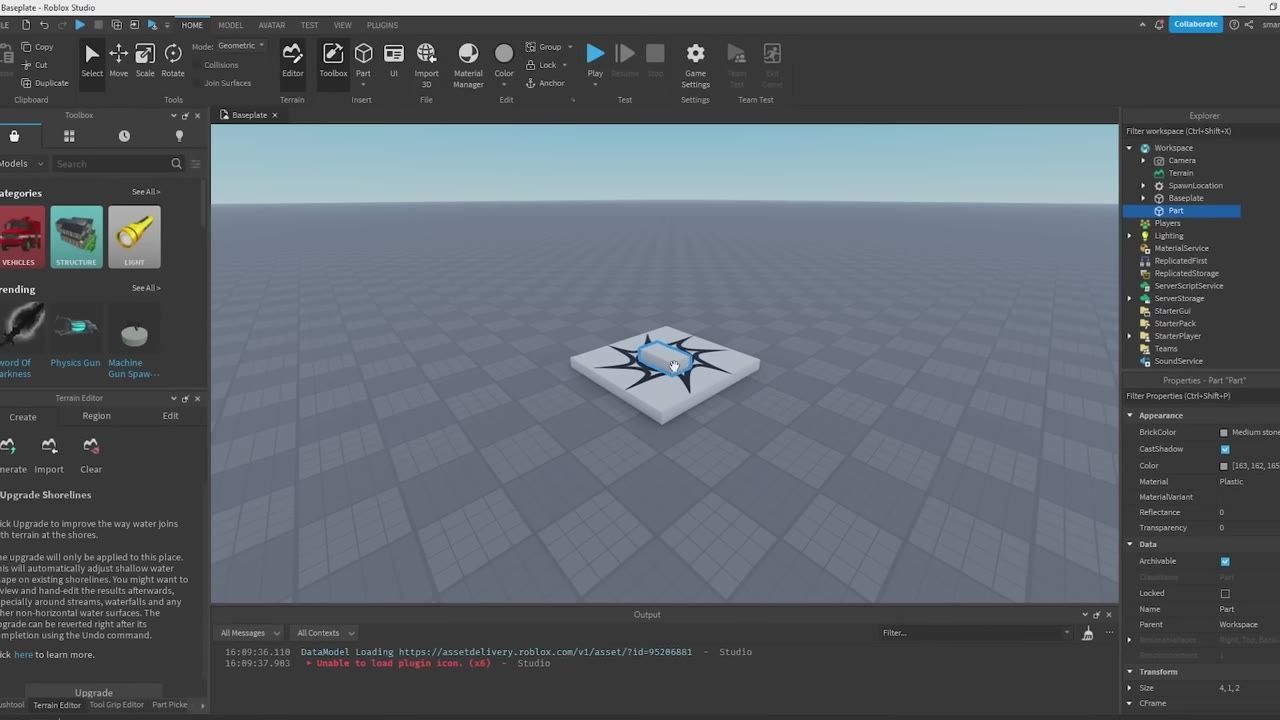Click See All for Trending
Image resolution: width=1280 pixels, height=720 pixels.
point(146,288)
